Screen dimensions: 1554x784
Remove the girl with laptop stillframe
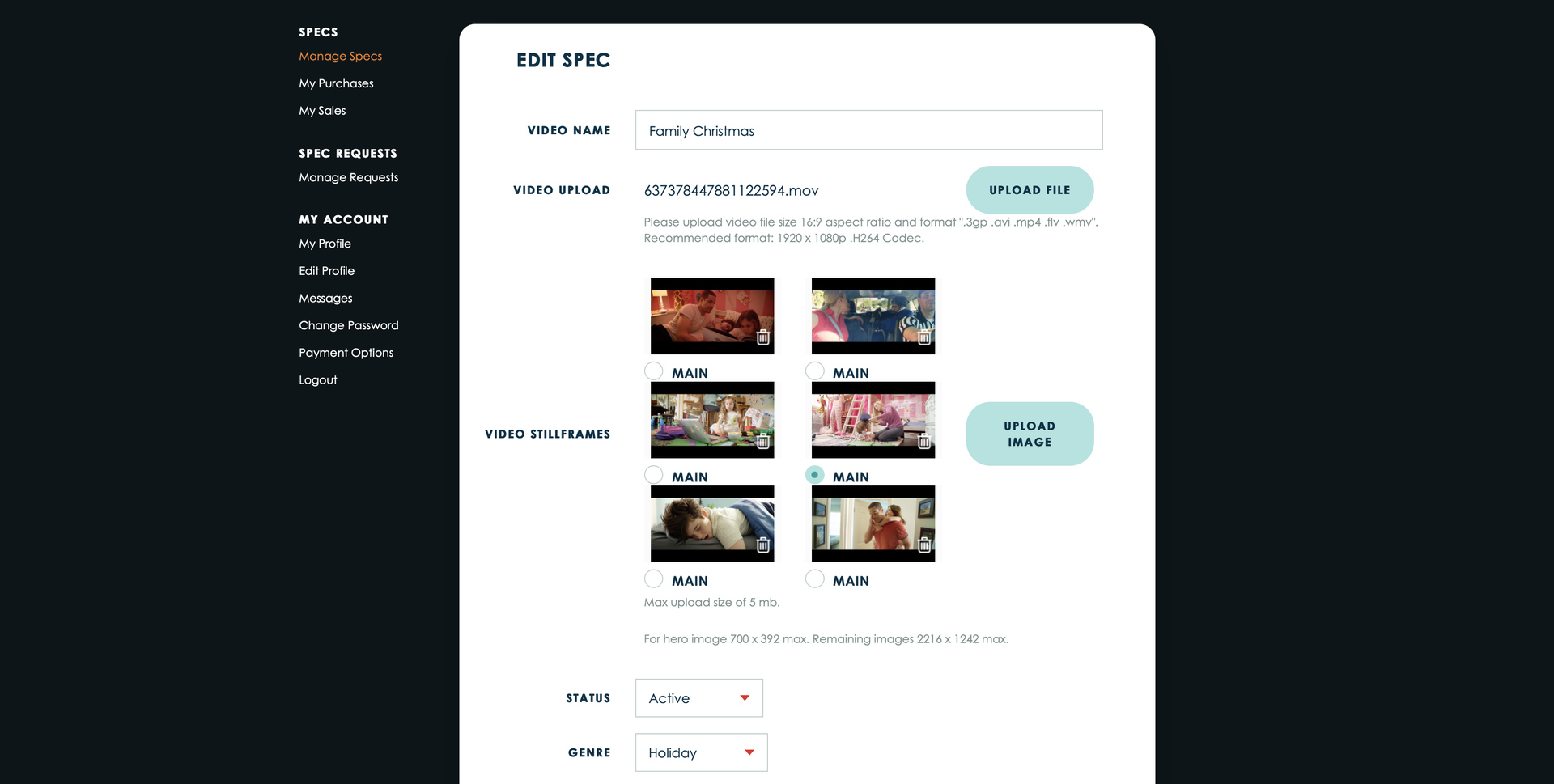tap(762, 442)
